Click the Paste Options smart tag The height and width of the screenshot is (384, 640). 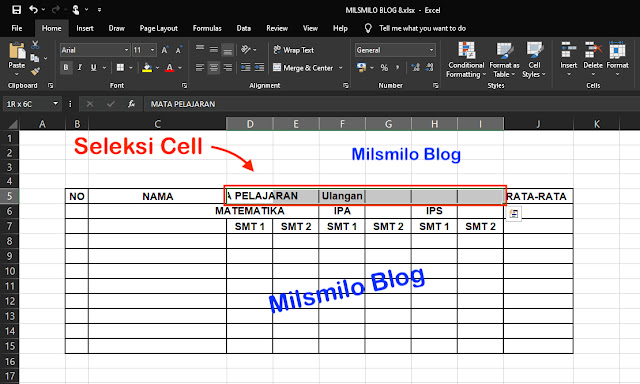coord(513,214)
